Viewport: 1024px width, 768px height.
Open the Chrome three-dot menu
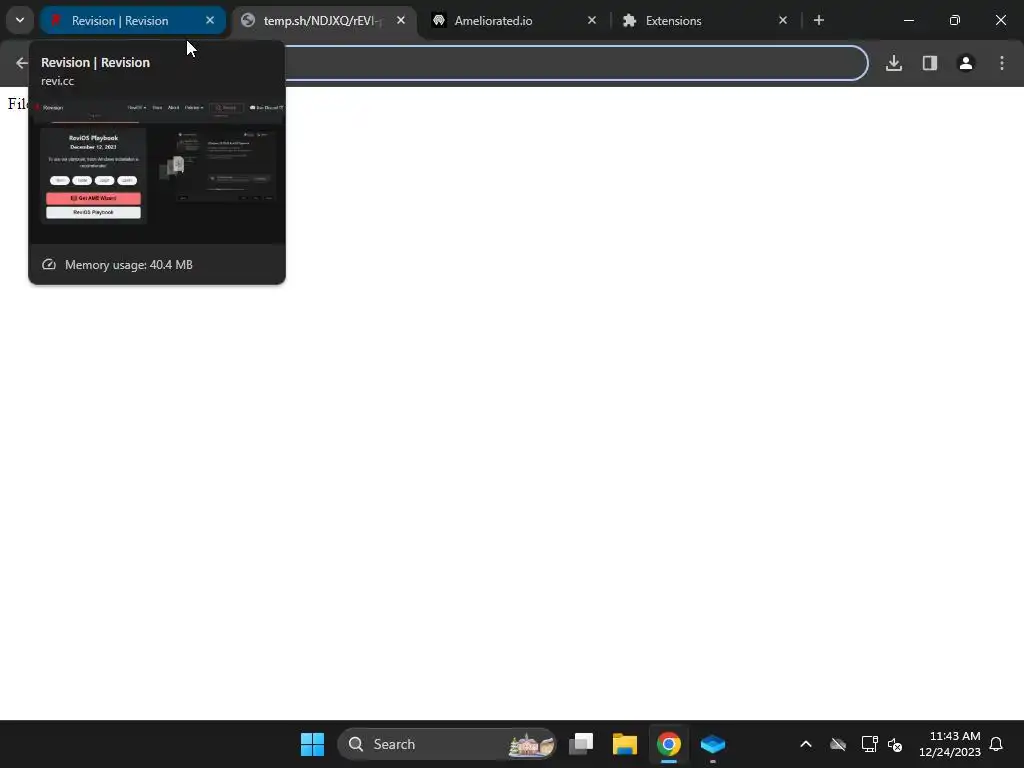tap(1002, 63)
